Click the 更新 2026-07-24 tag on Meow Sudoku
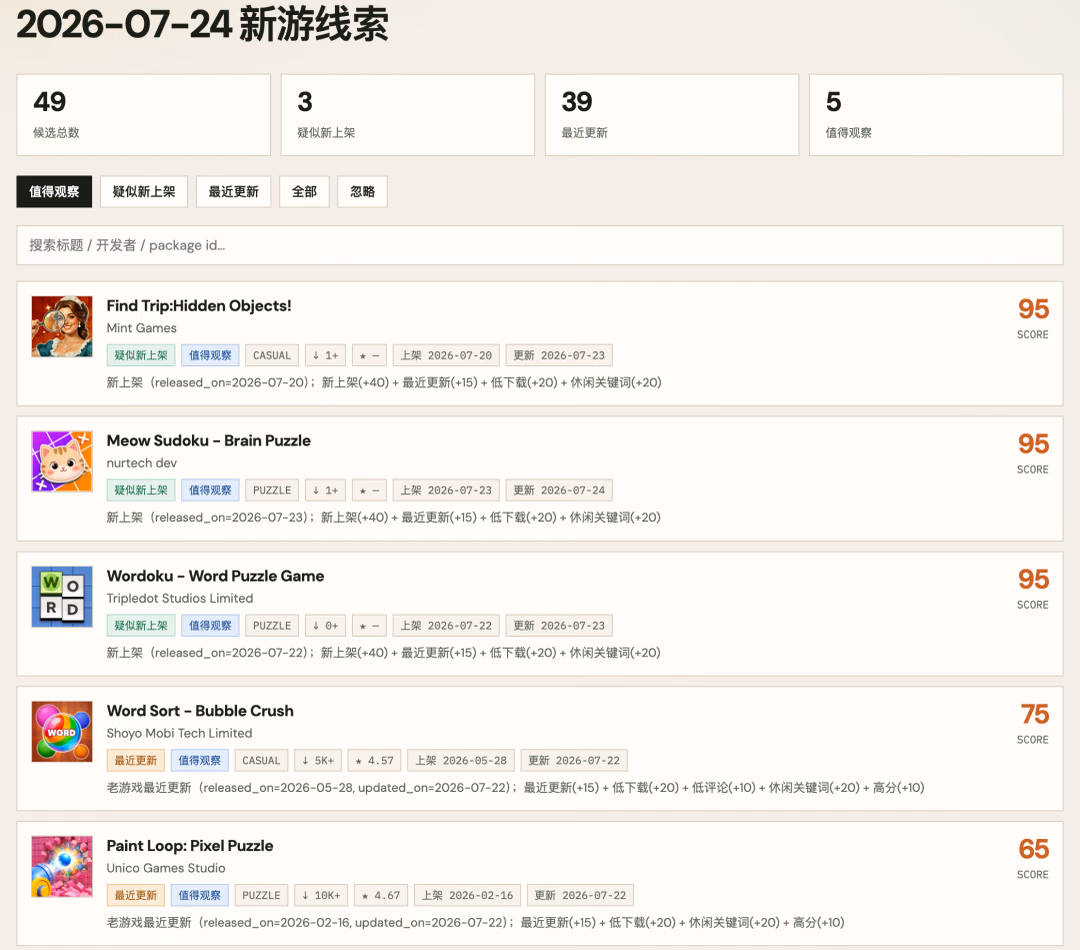 tap(559, 491)
